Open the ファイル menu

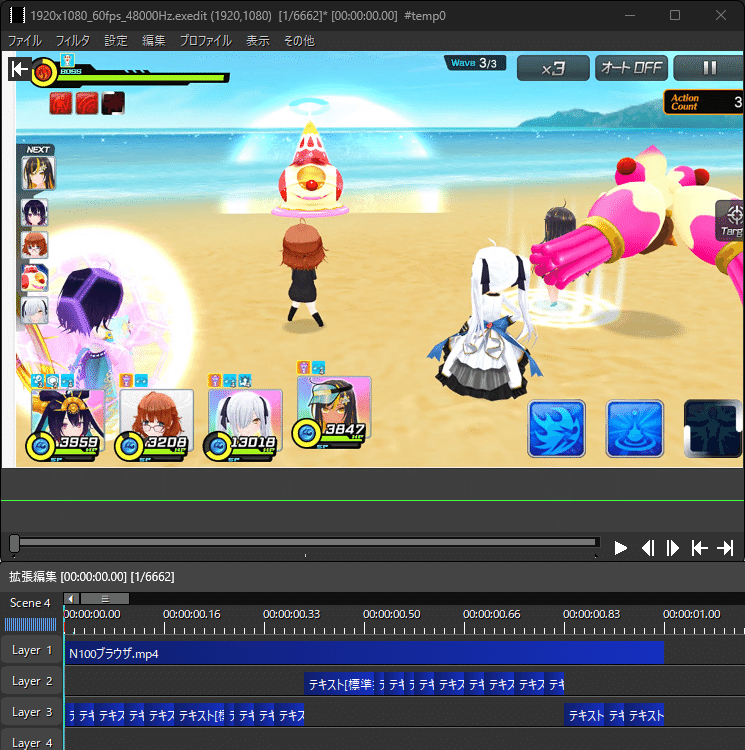point(24,41)
